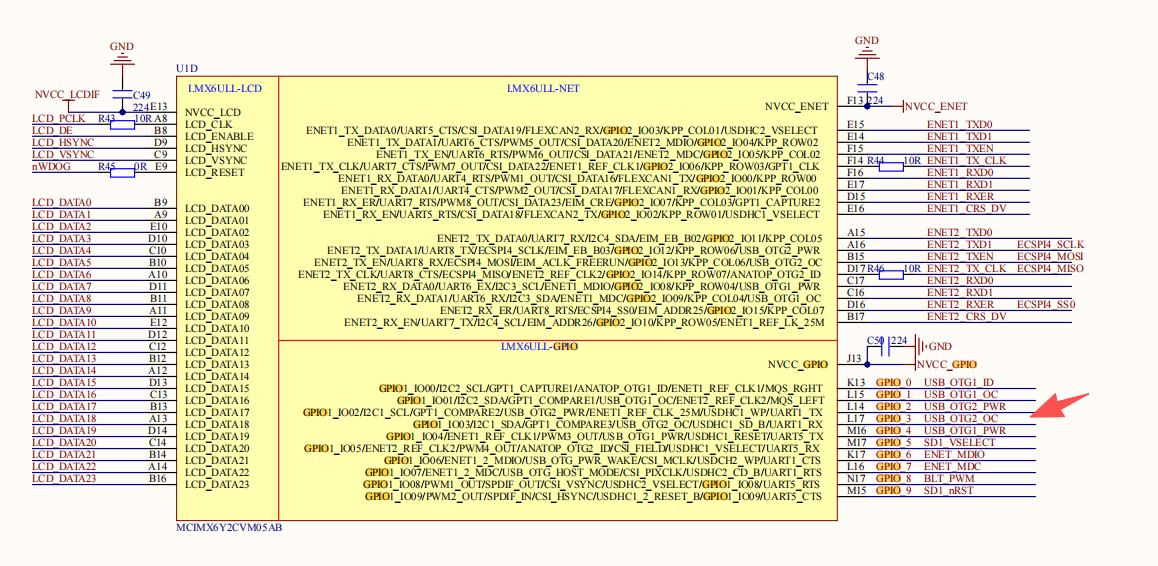Click the USB_OTG2_OC net label
1158x566 pixels.
(x=961, y=418)
